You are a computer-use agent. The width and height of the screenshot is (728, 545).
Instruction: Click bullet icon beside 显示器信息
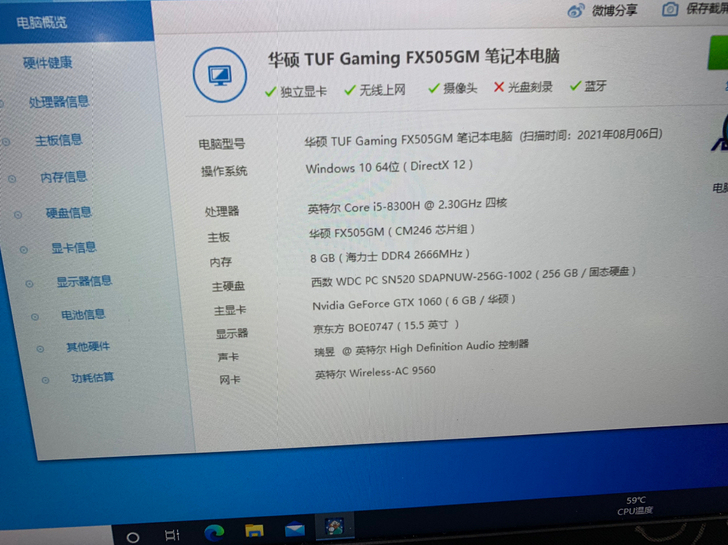click(x=29, y=283)
